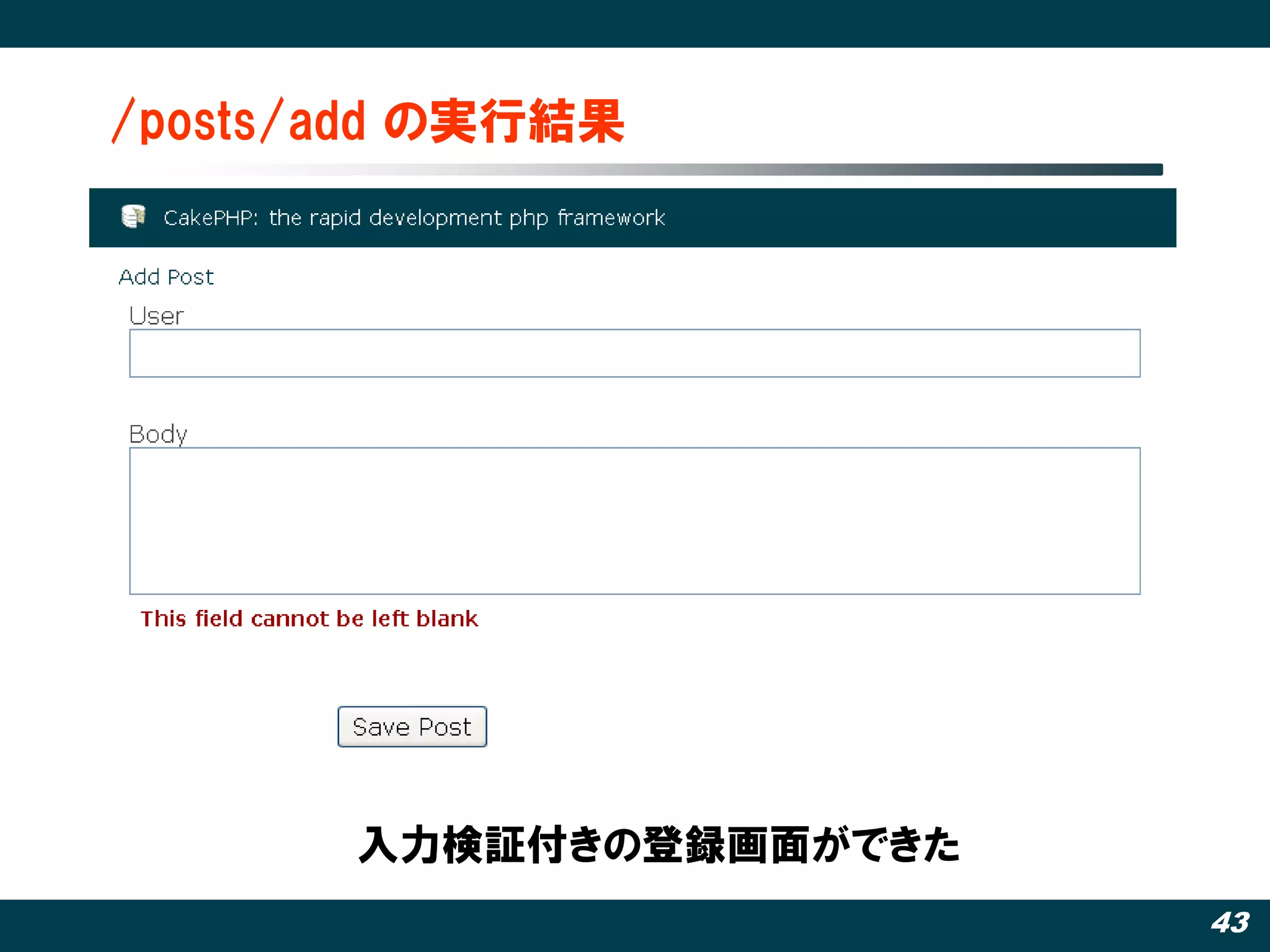1270x952 pixels.
Task: Click the slide number 43
Action: coord(1230,922)
